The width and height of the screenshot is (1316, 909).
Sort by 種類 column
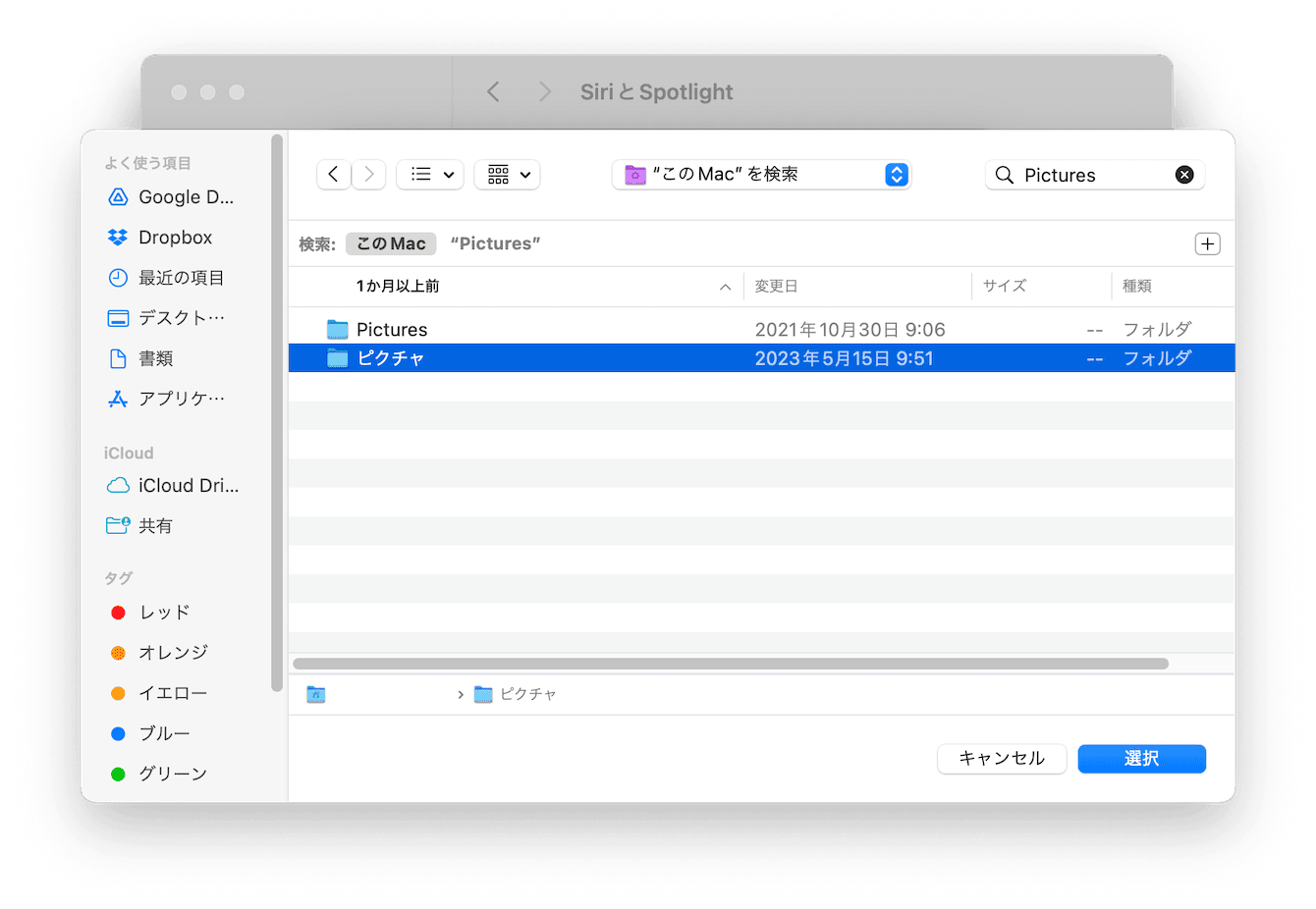1137,287
